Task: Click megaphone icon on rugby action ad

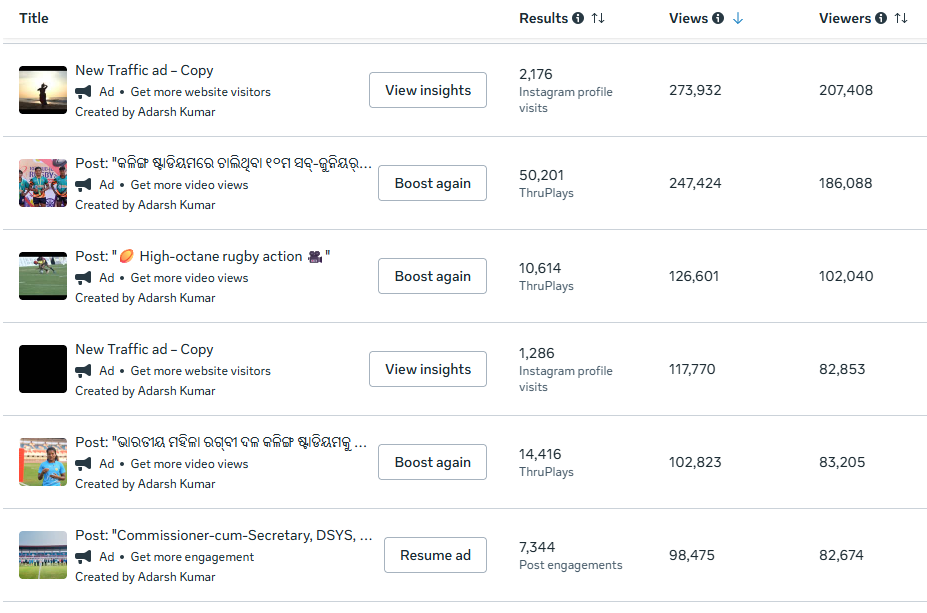Action: pyautogui.click(x=82, y=278)
